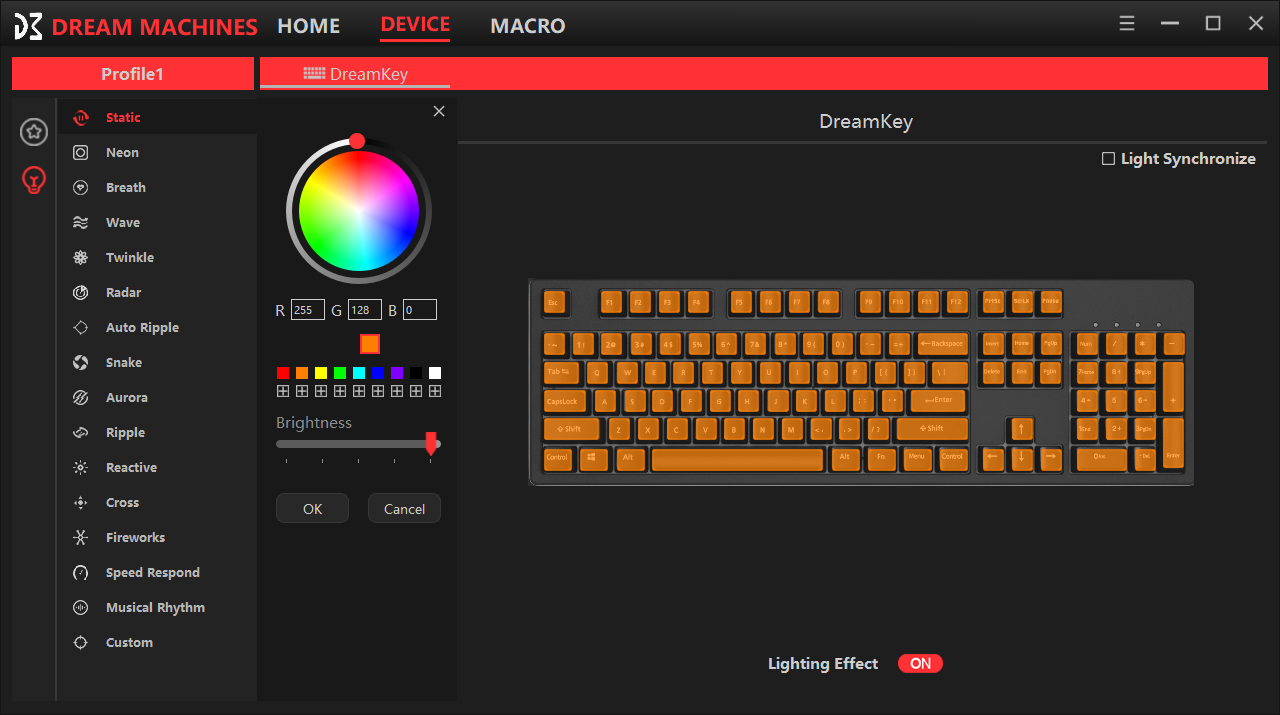Select the yellow preset color swatch
Viewport: 1280px width, 715px height.
click(x=321, y=373)
